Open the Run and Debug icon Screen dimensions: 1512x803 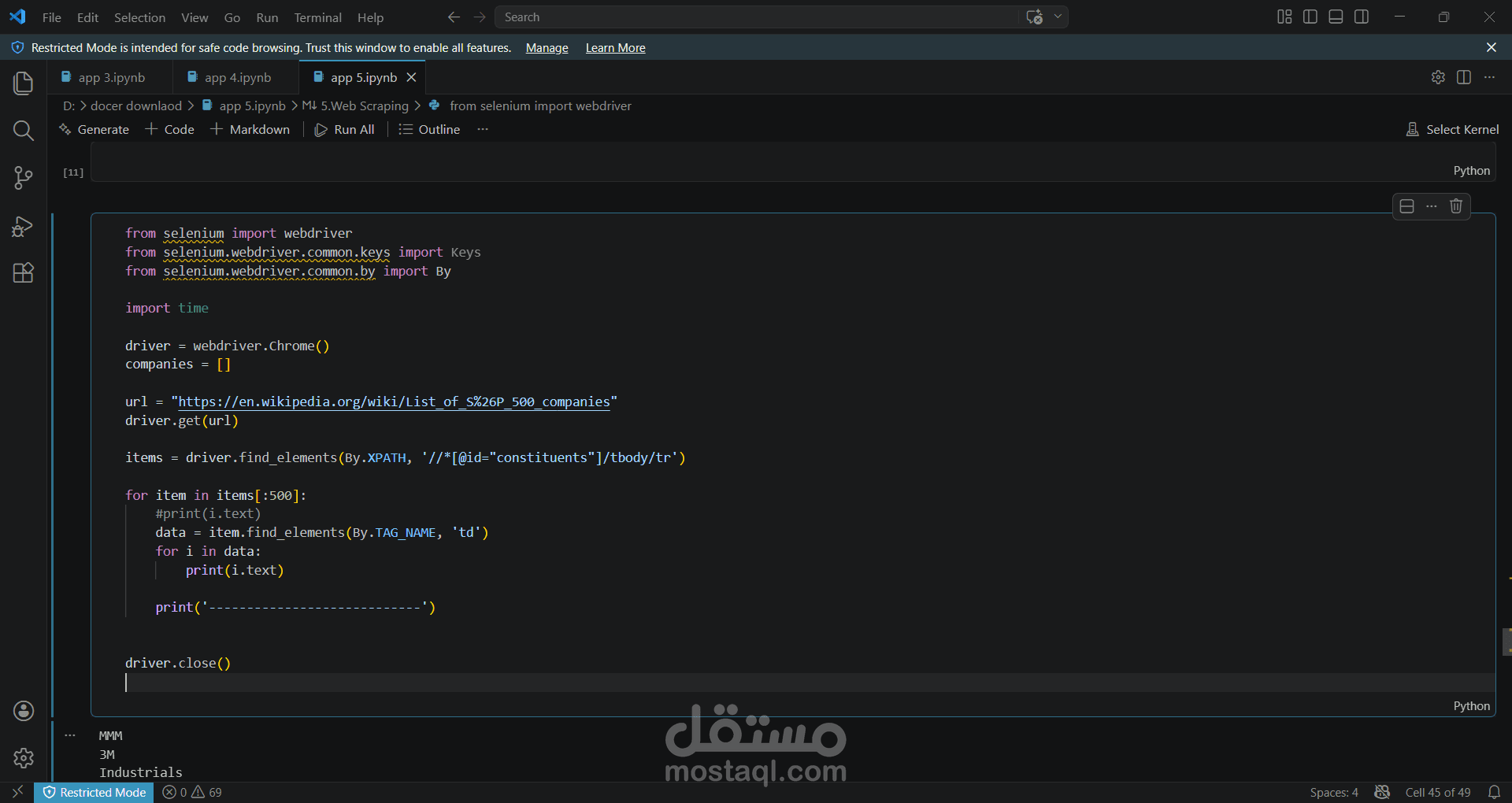click(x=23, y=226)
